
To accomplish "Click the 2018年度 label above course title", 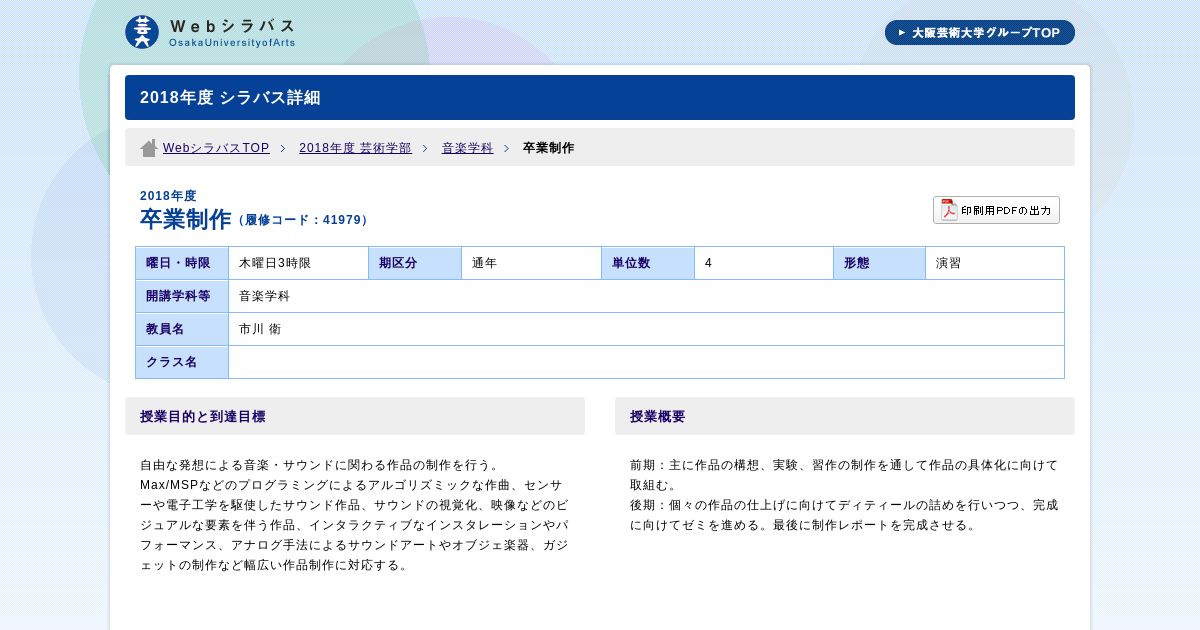I will [x=168, y=196].
